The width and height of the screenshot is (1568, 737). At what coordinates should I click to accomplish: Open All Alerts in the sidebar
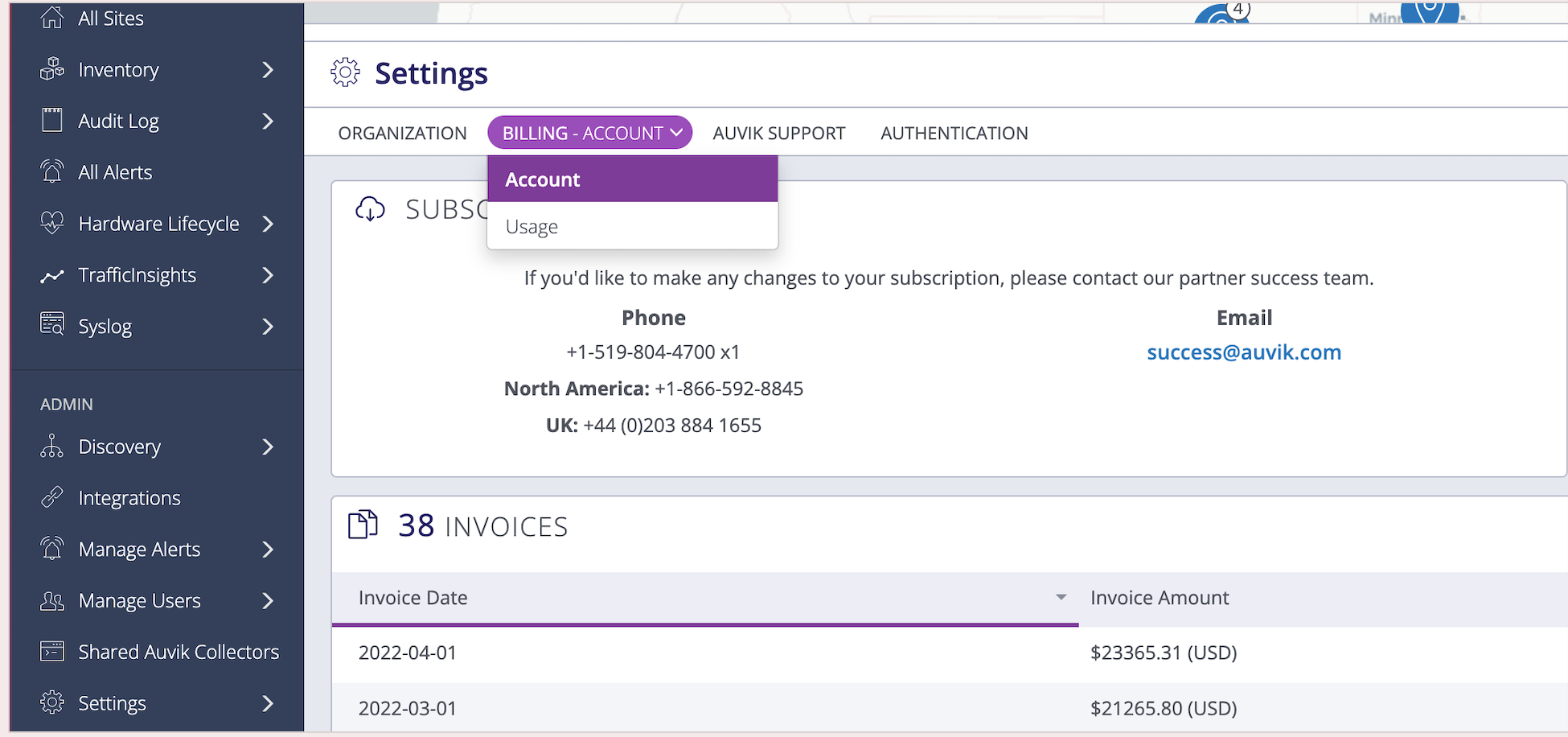115,172
